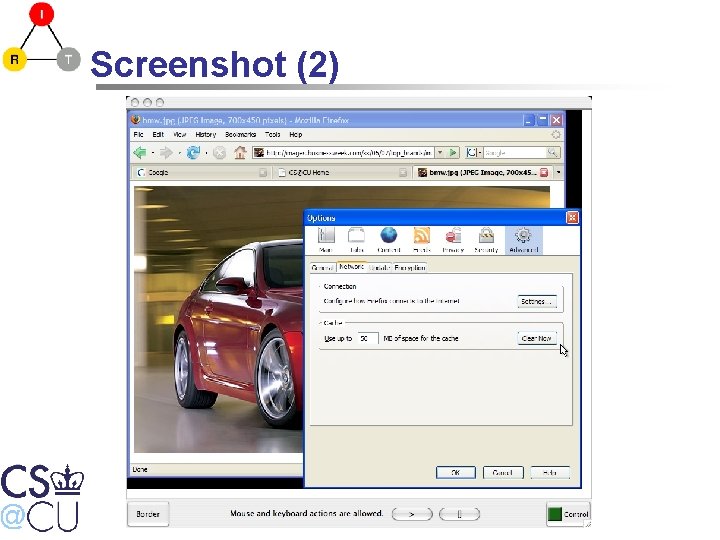Click the bmw.jpg favicon in address bar
This screenshot has width=720, height=540.
click(x=259, y=152)
